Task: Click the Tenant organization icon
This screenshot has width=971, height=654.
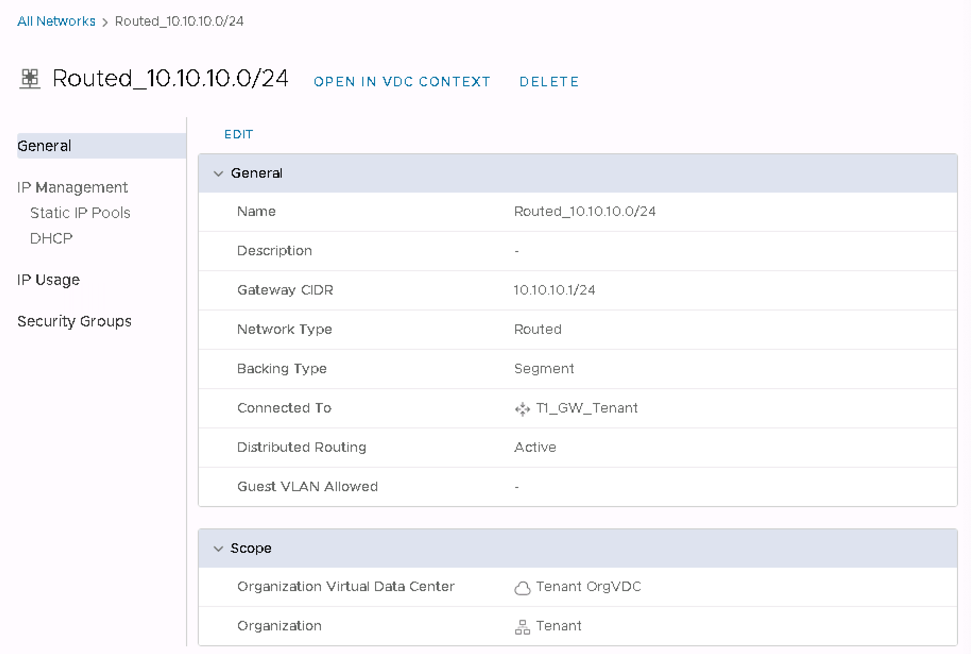Action: pos(522,627)
